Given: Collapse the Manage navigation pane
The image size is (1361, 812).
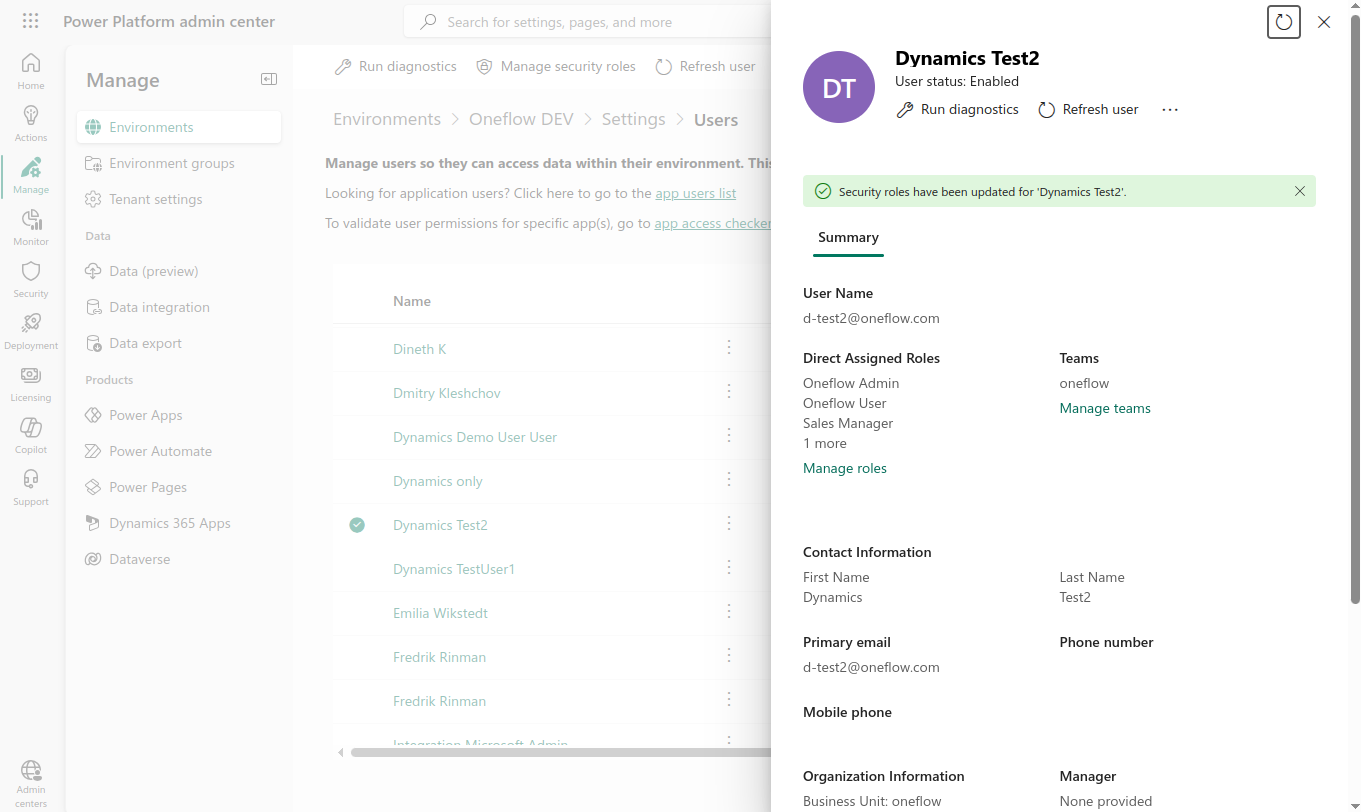Looking at the screenshot, I should 269,80.
